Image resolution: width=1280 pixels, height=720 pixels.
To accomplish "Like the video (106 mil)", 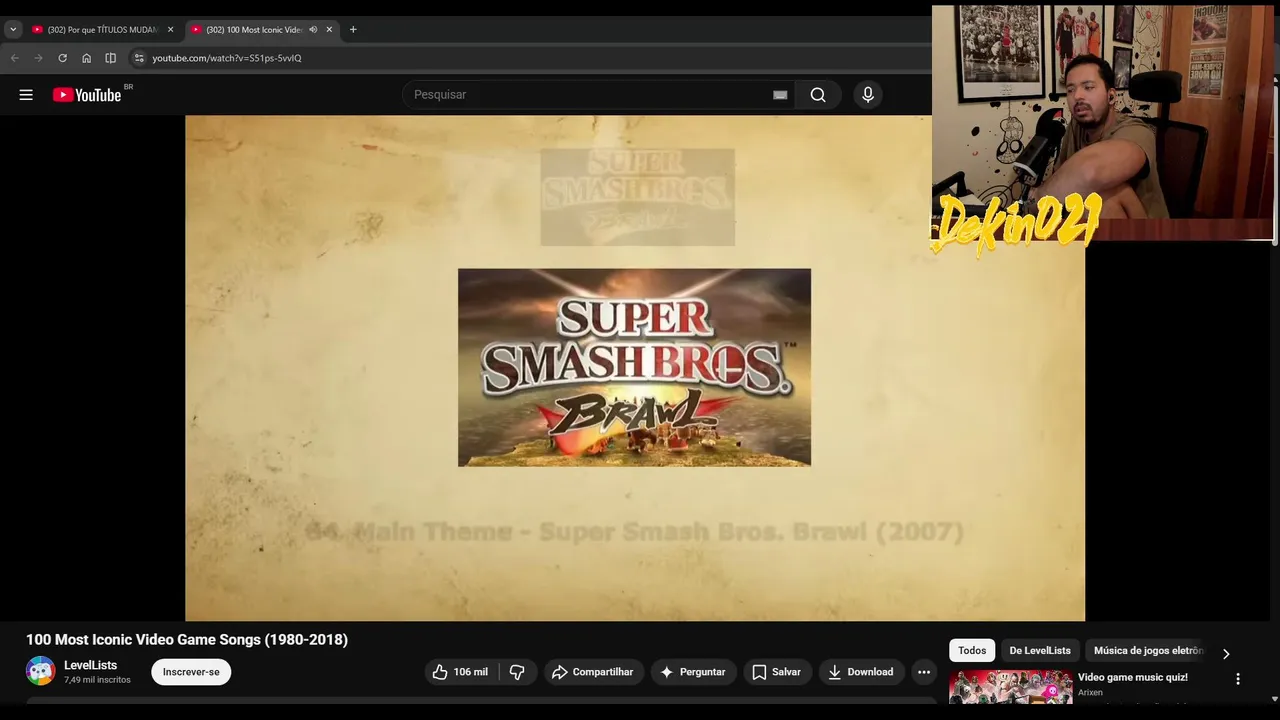I will point(461,672).
